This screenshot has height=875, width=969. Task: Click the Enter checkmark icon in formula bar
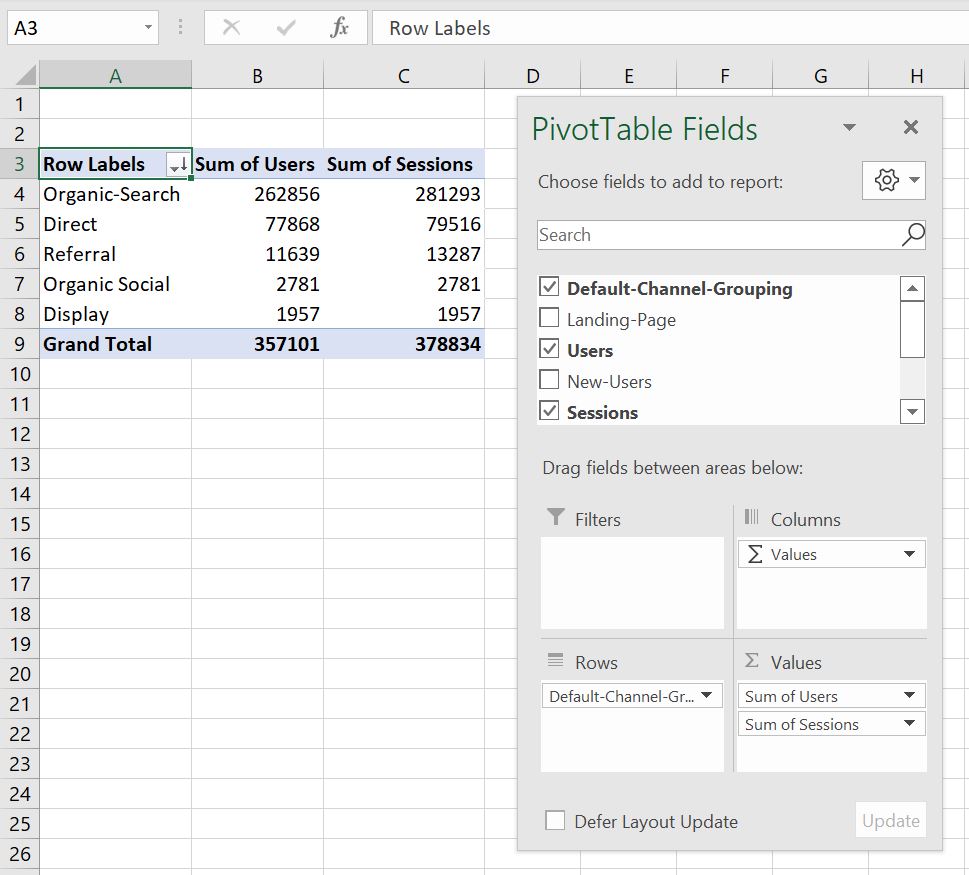pos(286,28)
